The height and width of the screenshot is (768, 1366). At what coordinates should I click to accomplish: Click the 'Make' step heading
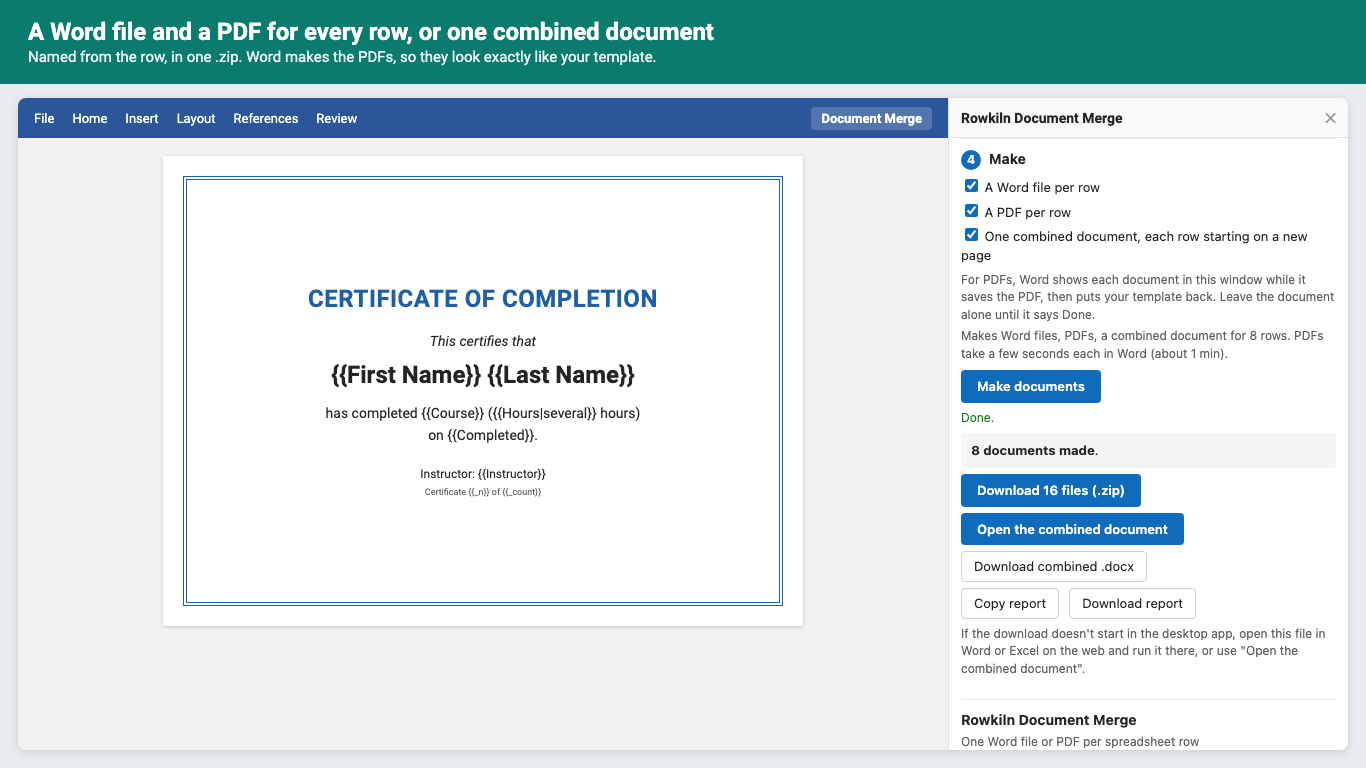tap(1007, 159)
